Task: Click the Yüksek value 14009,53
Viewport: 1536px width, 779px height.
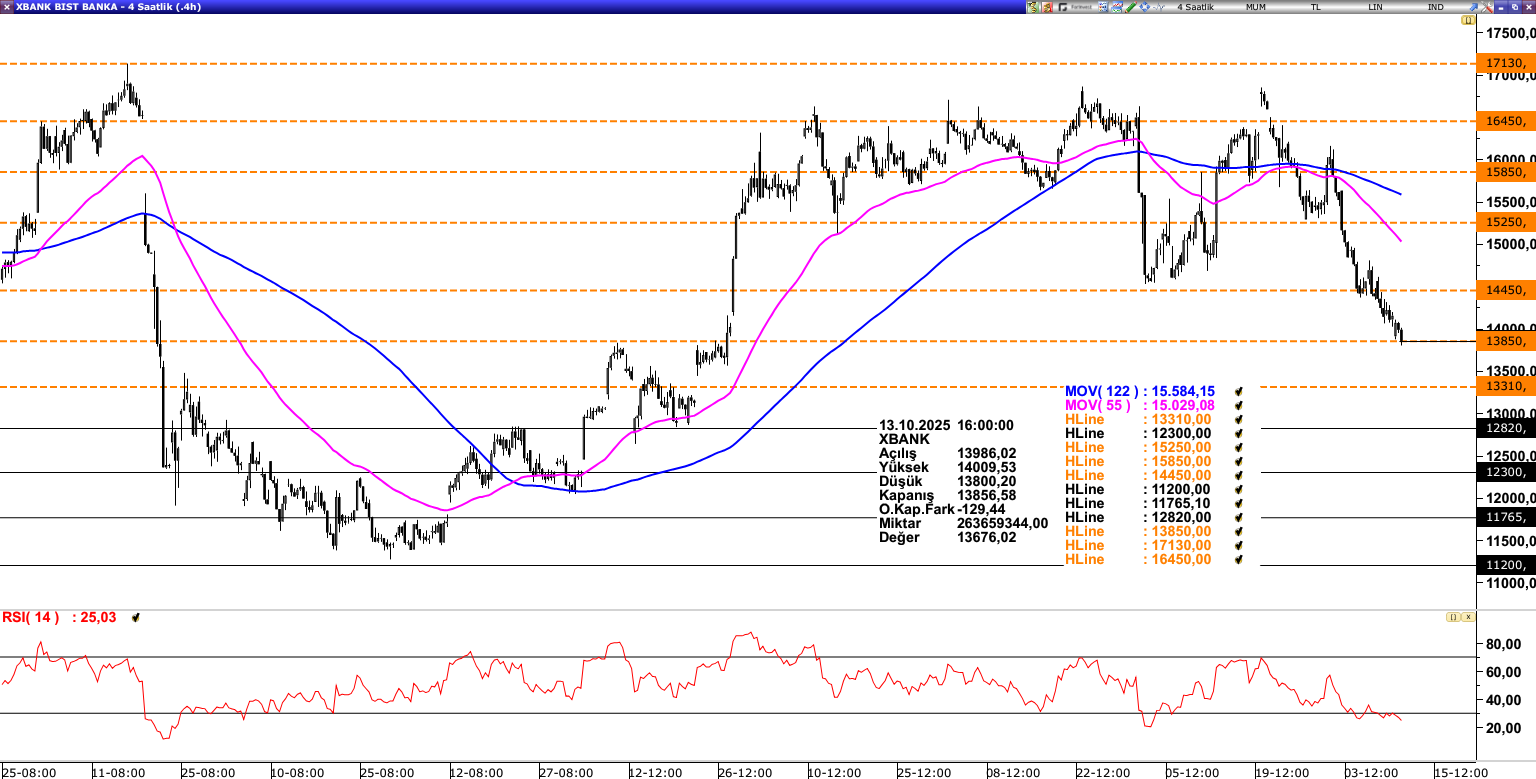Action: click(988, 467)
